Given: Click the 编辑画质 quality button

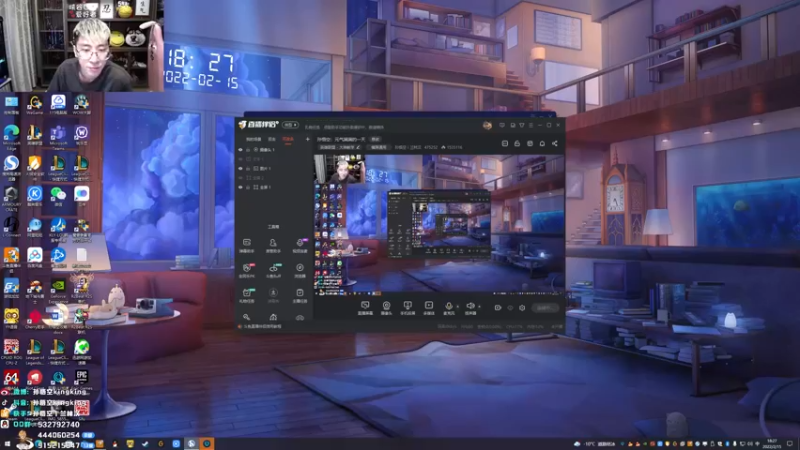Looking at the screenshot, I should point(379,147).
